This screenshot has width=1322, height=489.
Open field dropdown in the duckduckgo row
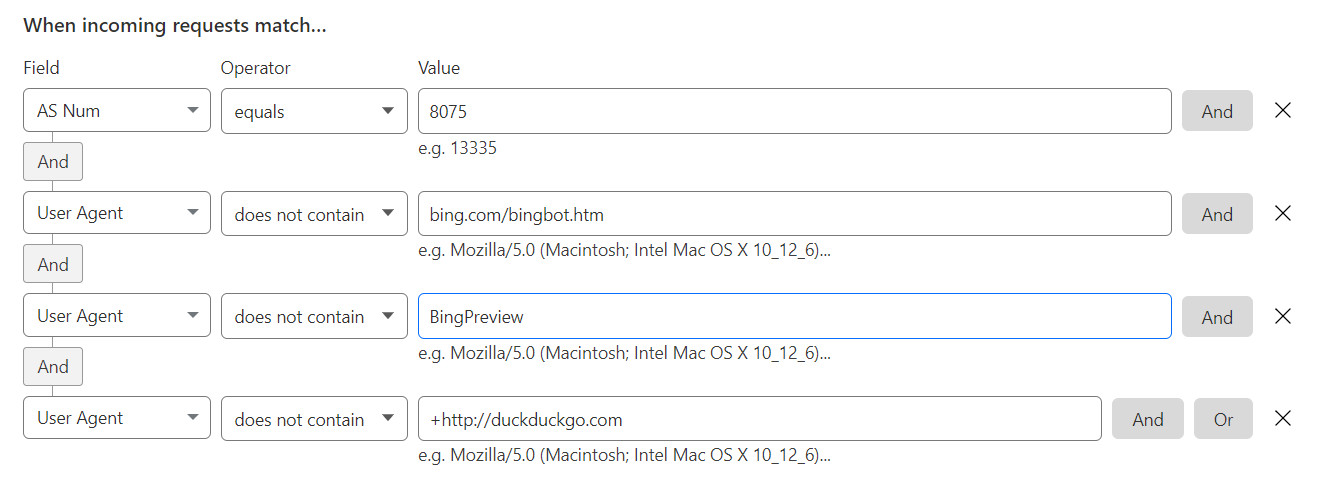(x=117, y=419)
